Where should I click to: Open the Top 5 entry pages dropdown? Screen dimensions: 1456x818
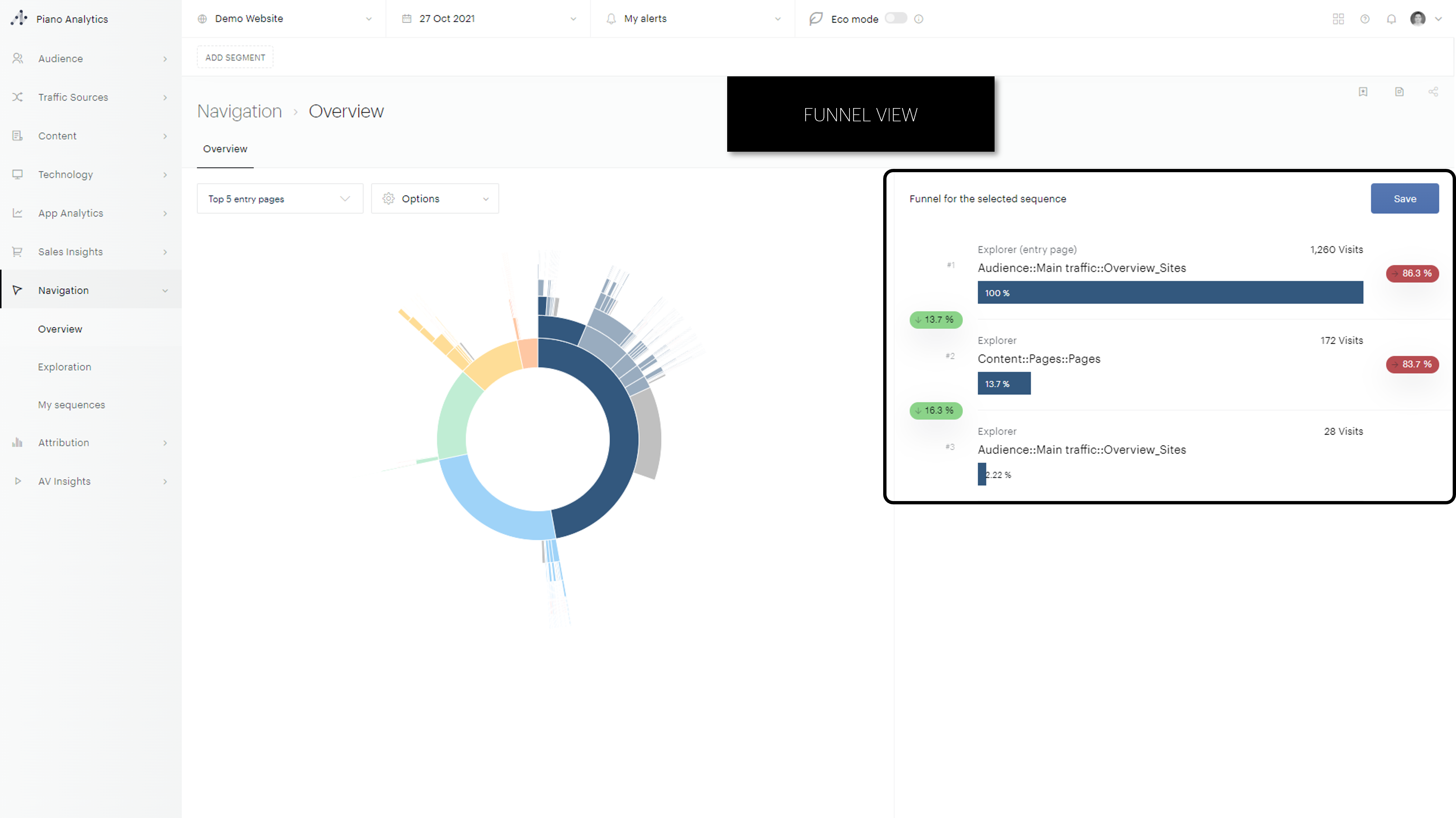click(x=280, y=198)
